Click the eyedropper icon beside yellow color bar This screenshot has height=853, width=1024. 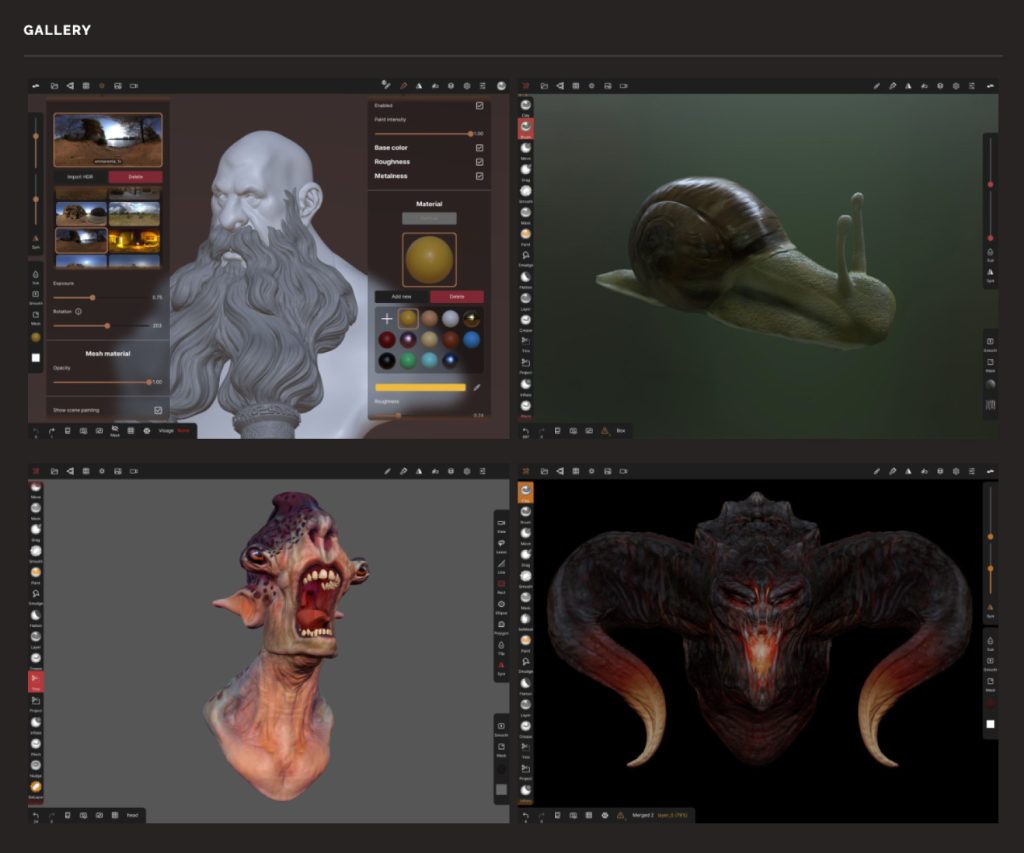click(x=477, y=387)
